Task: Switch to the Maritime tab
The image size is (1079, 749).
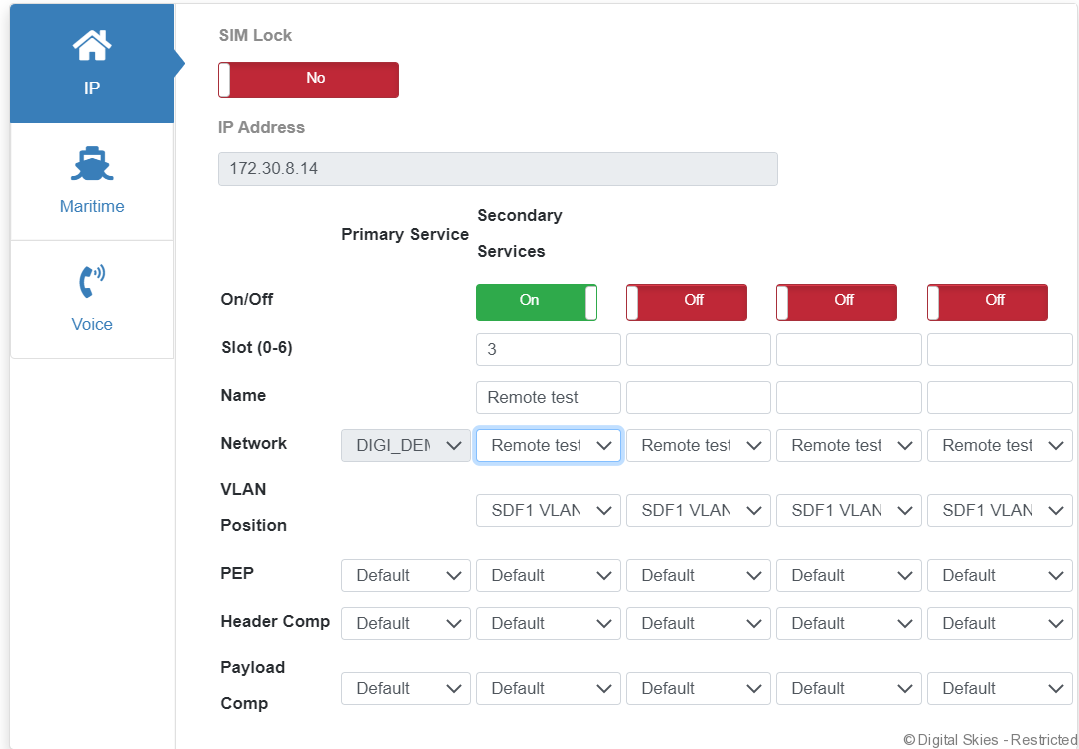Action: click(x=92, y=182)
